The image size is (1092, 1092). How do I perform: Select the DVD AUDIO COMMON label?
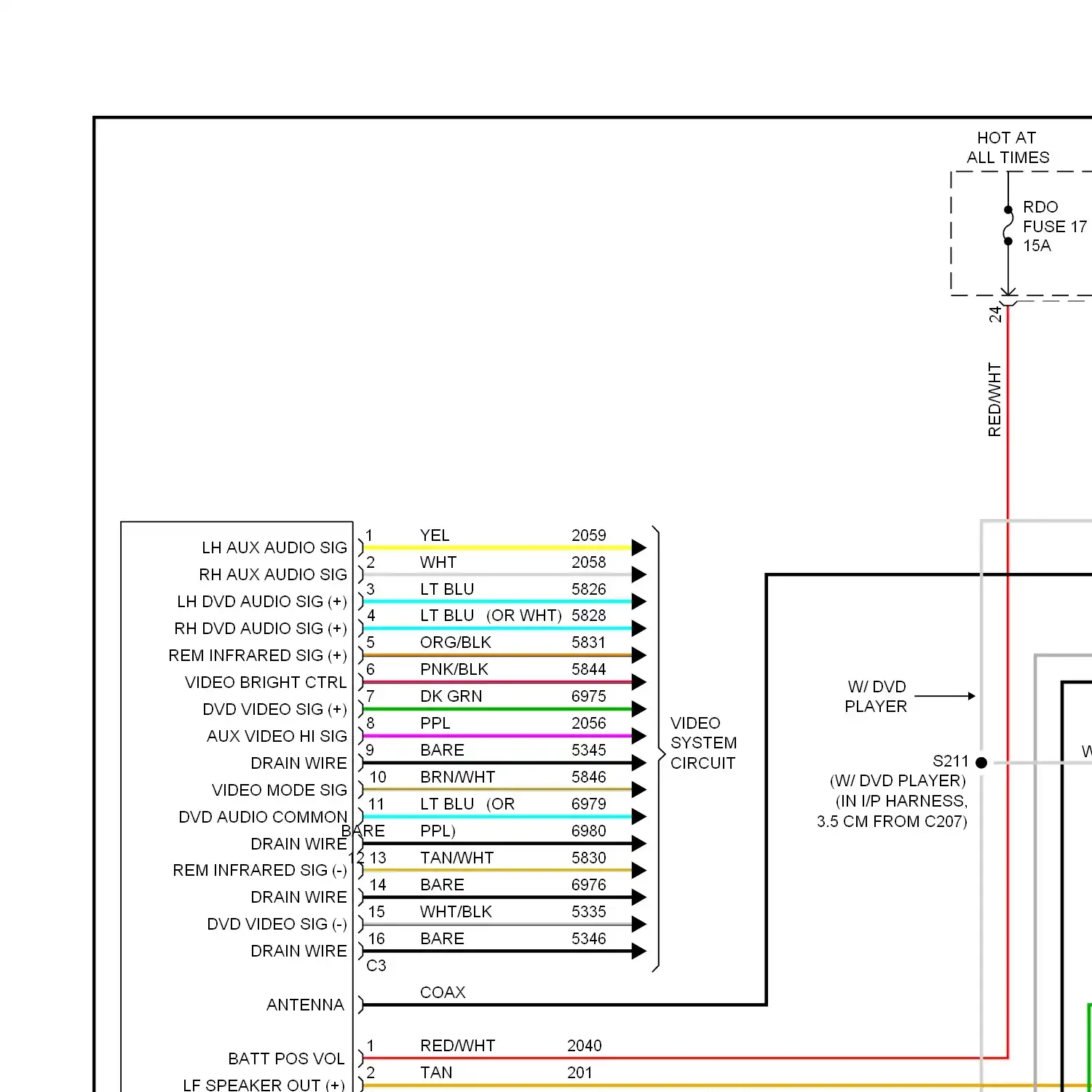pyautogui.click(x=263, y=817)
